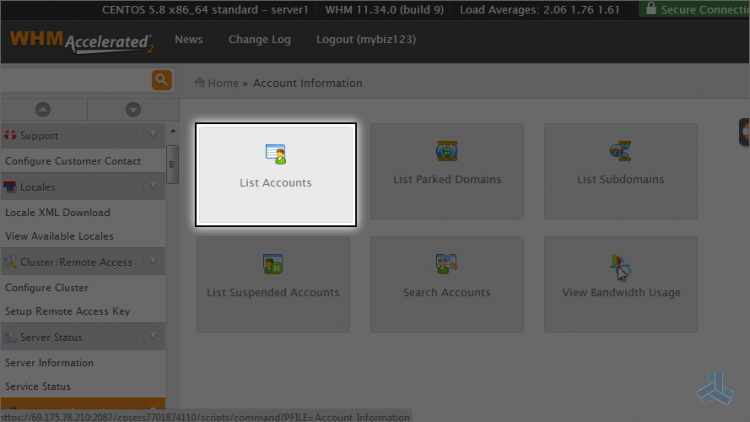Open the List Subdomains icon

tap(620, 151)
